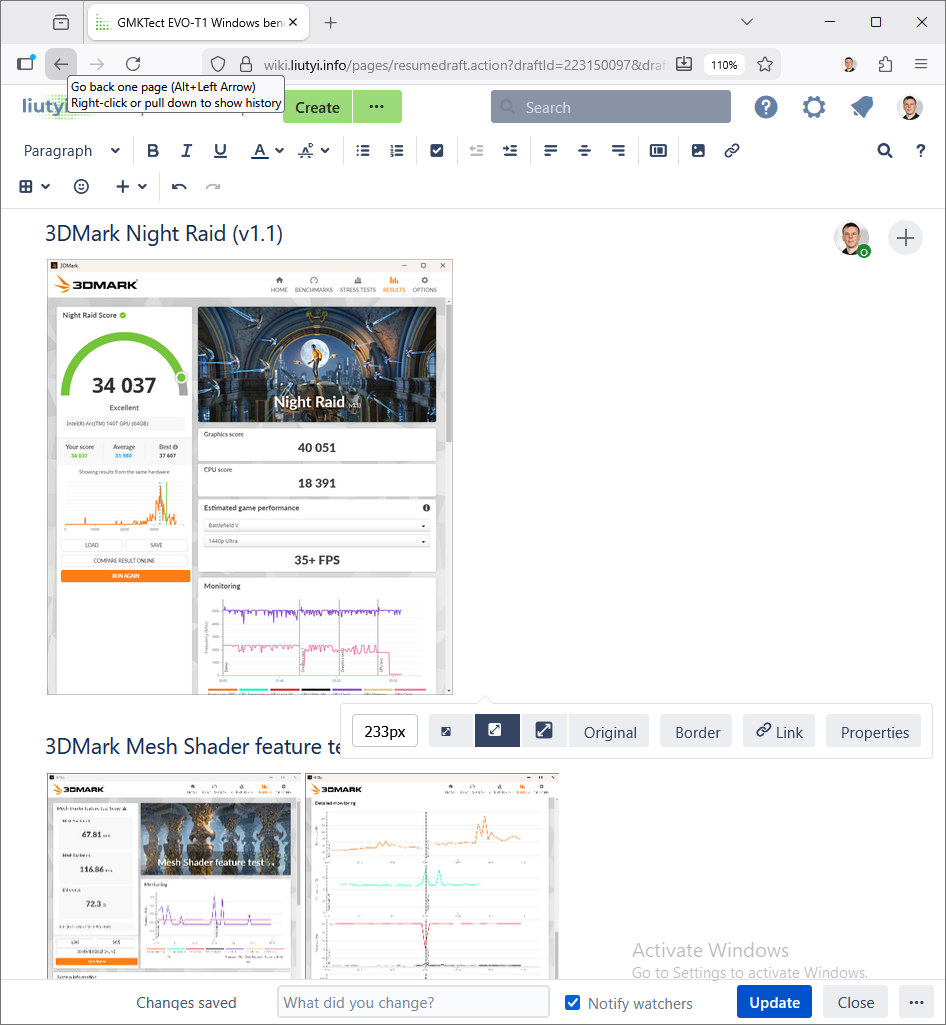Expand the text color dropdown arrow
The height and width of the screenshot is (1025, 946).
(x=279, y=151)
